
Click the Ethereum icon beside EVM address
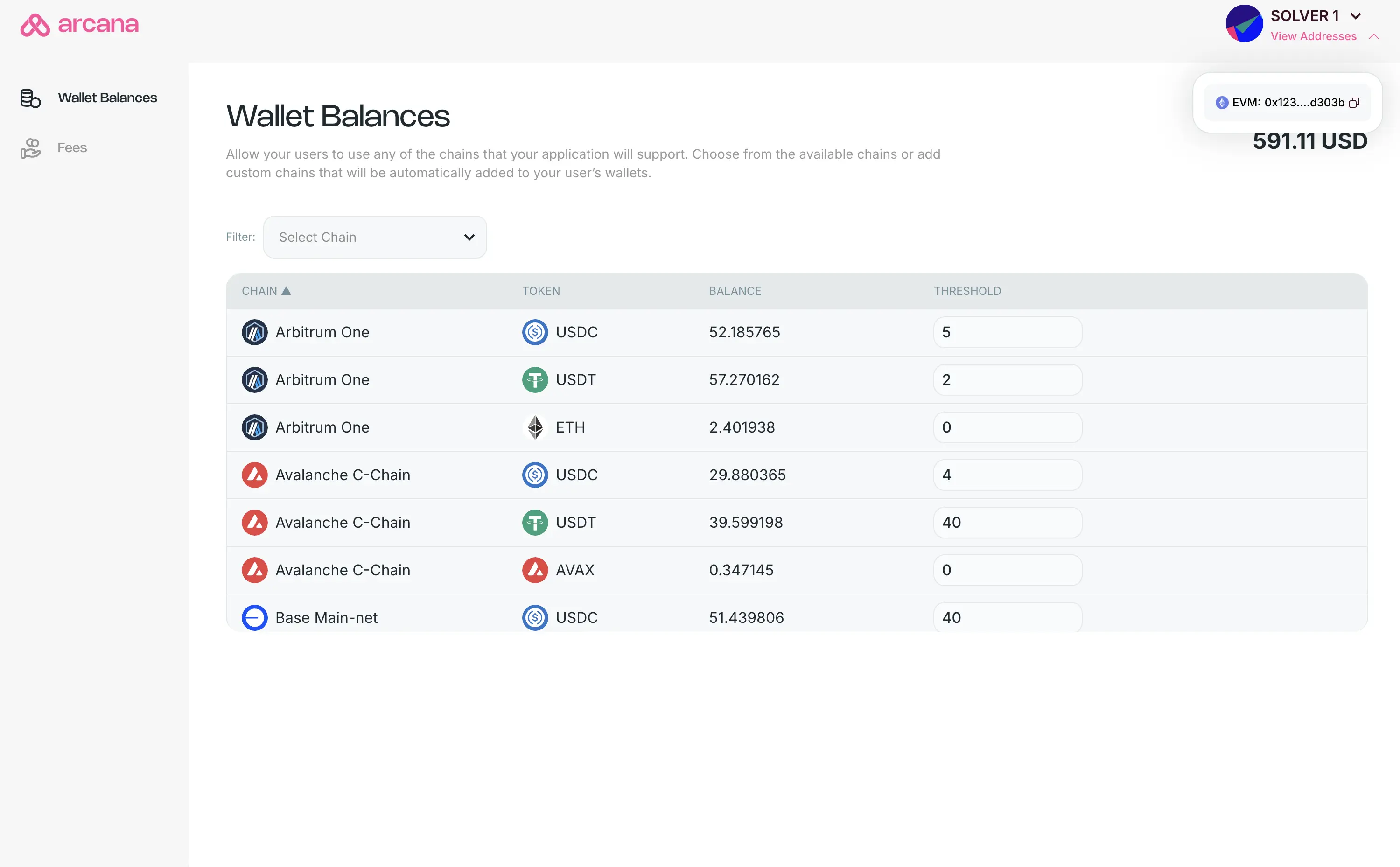[1222, 103]
